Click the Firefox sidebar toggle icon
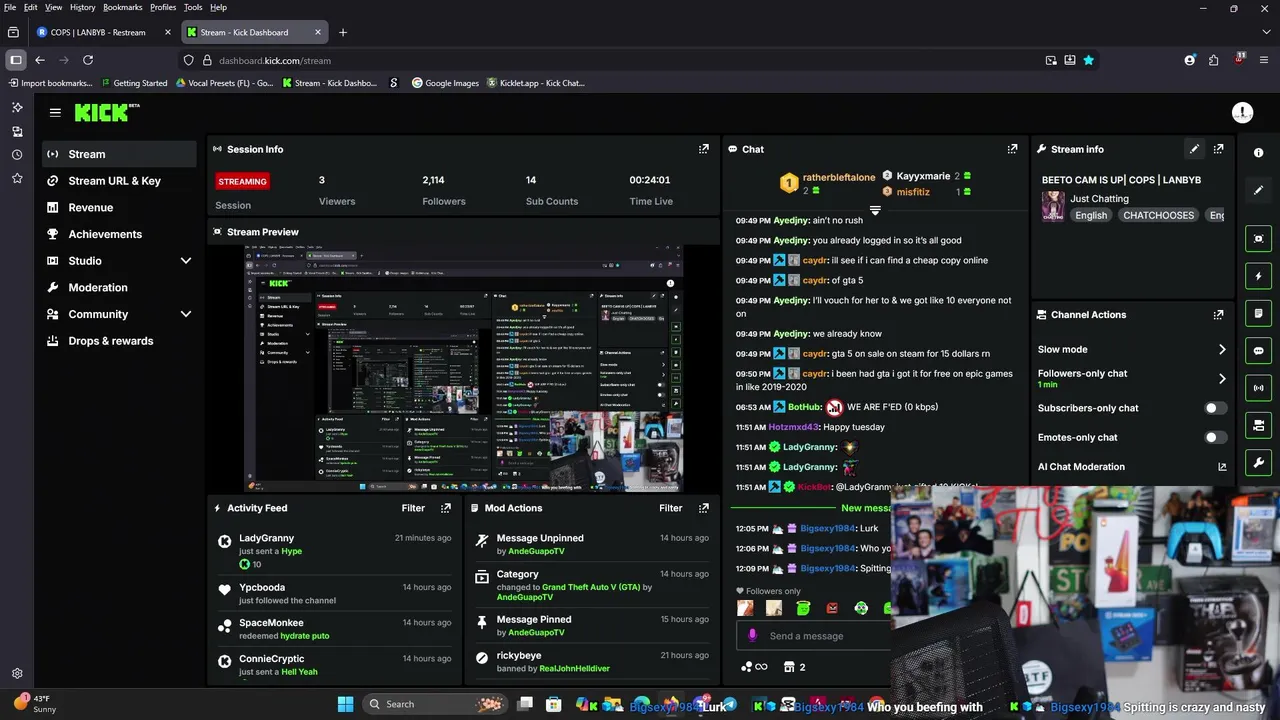This screenshot has width=1280, height=720. tap(16, 60)
